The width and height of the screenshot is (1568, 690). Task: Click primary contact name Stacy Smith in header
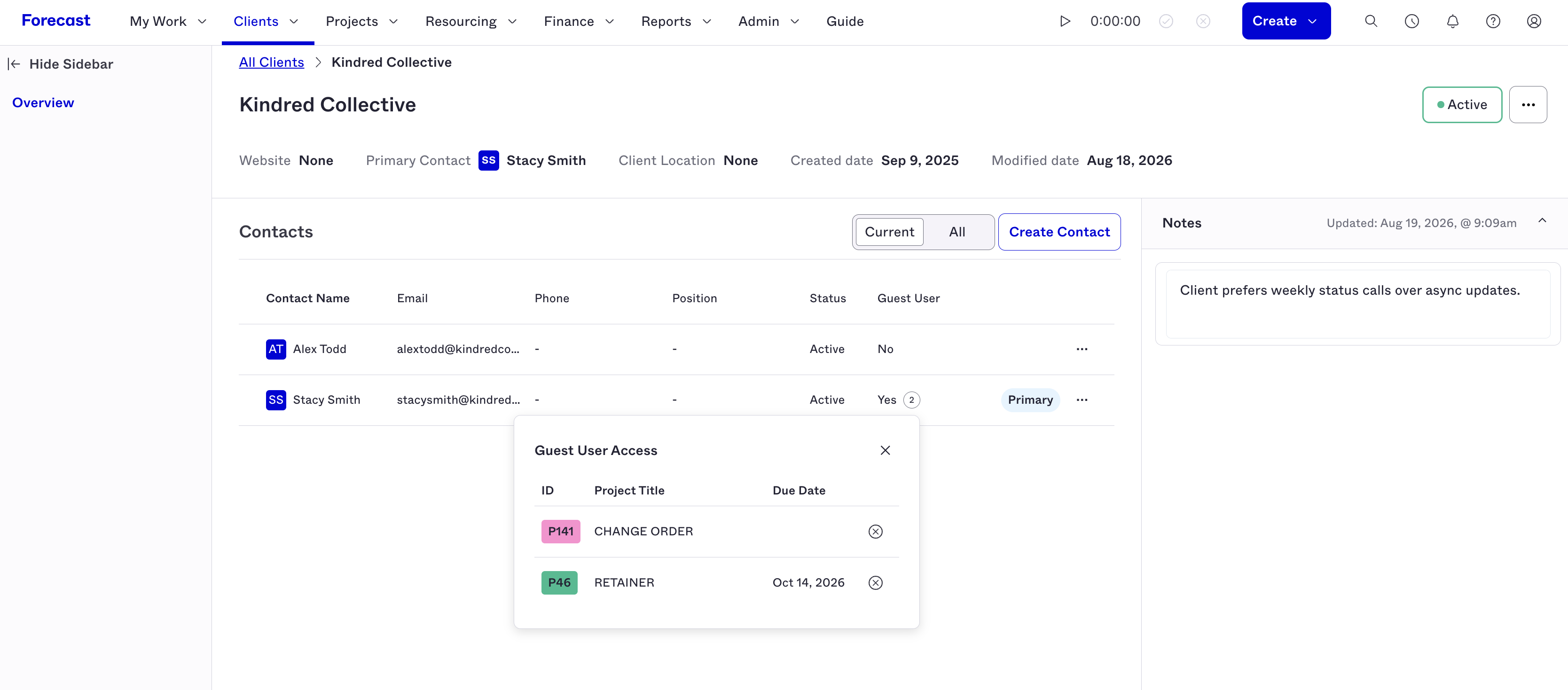tap(546, 161)
